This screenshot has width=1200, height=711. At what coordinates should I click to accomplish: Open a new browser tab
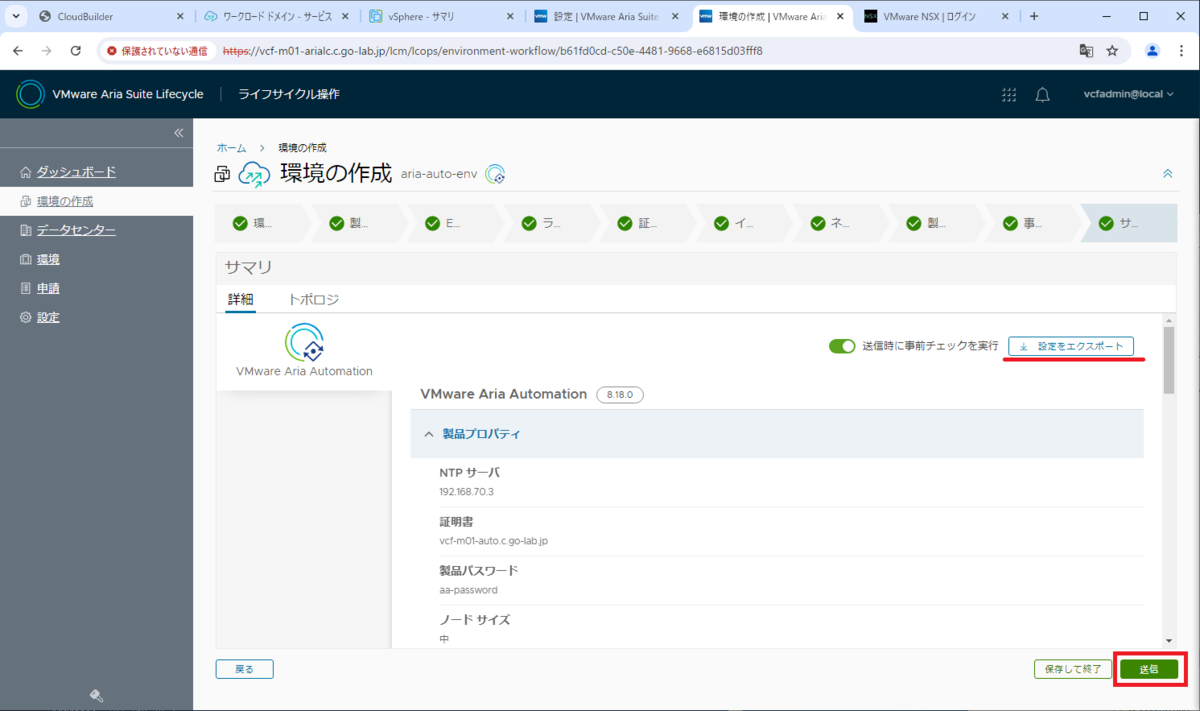pyautogui.click(x=1034, y=16)
